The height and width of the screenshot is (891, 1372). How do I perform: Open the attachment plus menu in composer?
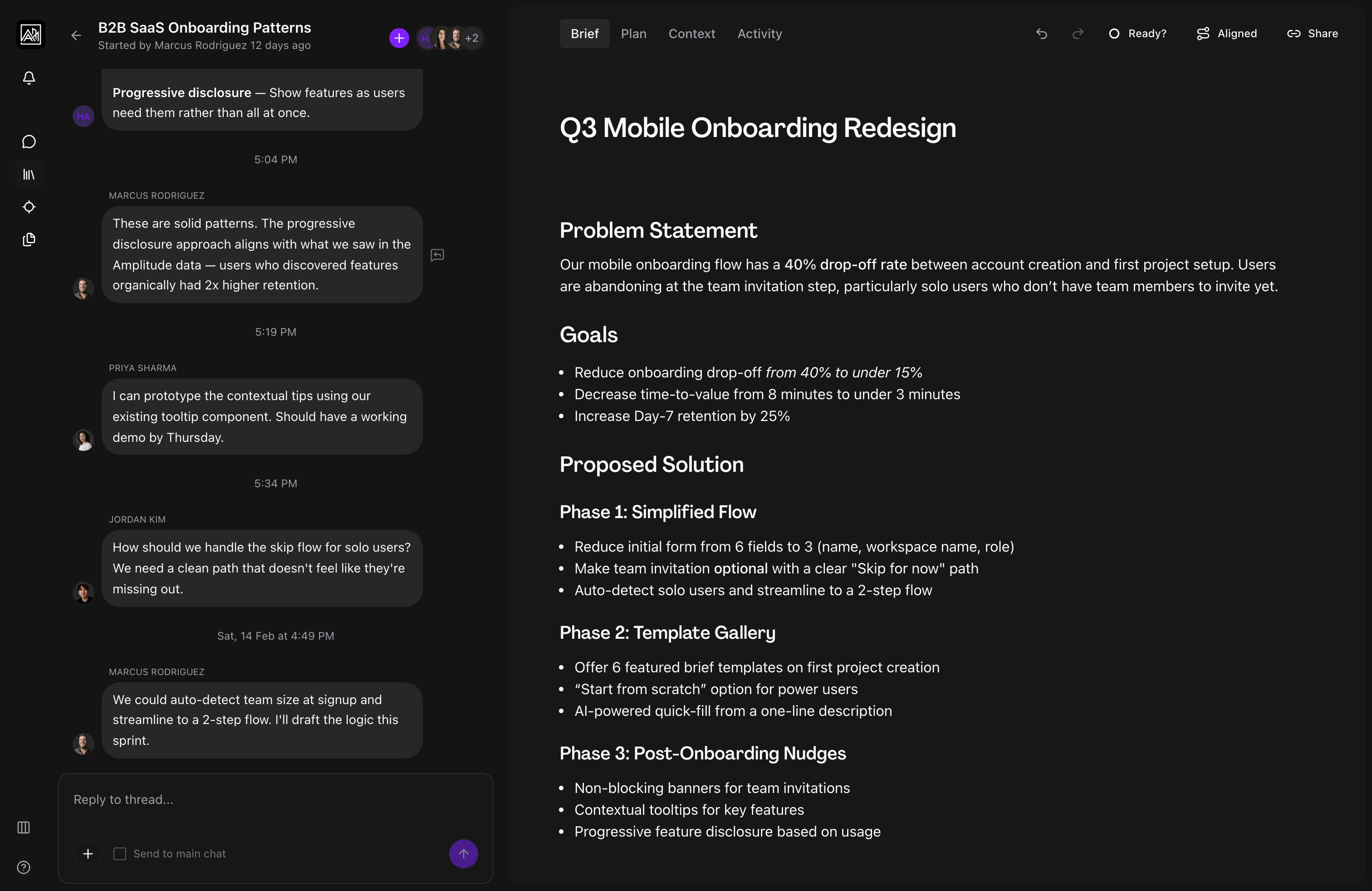87,853
